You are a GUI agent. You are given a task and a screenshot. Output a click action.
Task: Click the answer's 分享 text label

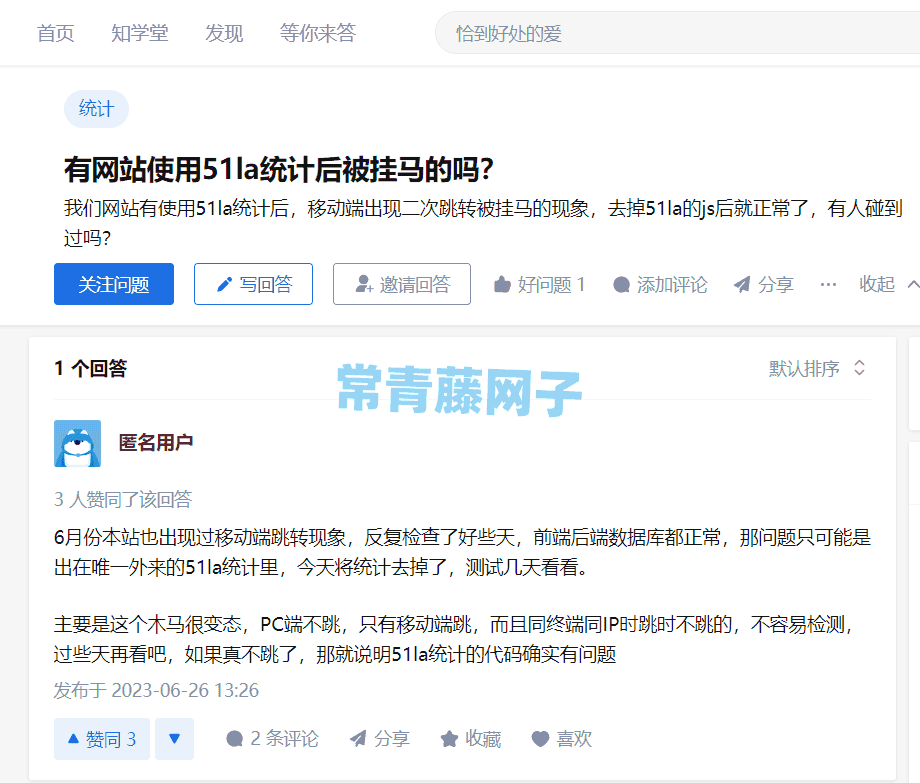(x=392, y=738)
